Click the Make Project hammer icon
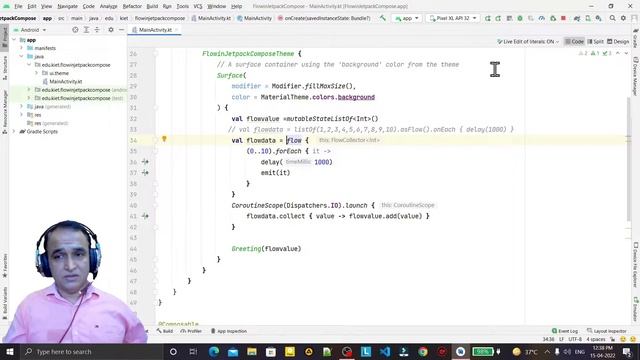The height and width of the screenshot is (360, 640). 382,18
